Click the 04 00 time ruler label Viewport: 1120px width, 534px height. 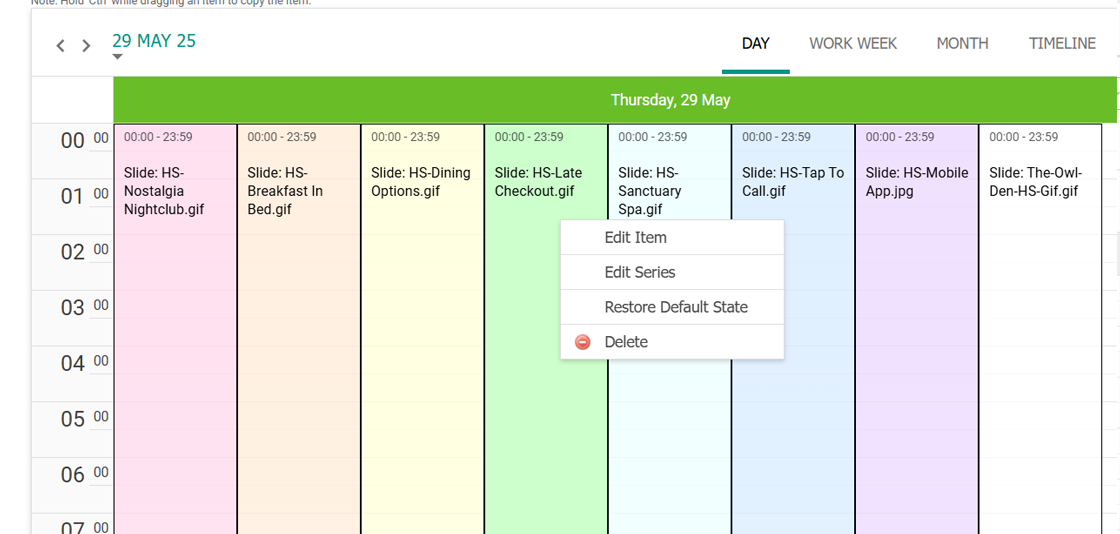coord(85,363)
